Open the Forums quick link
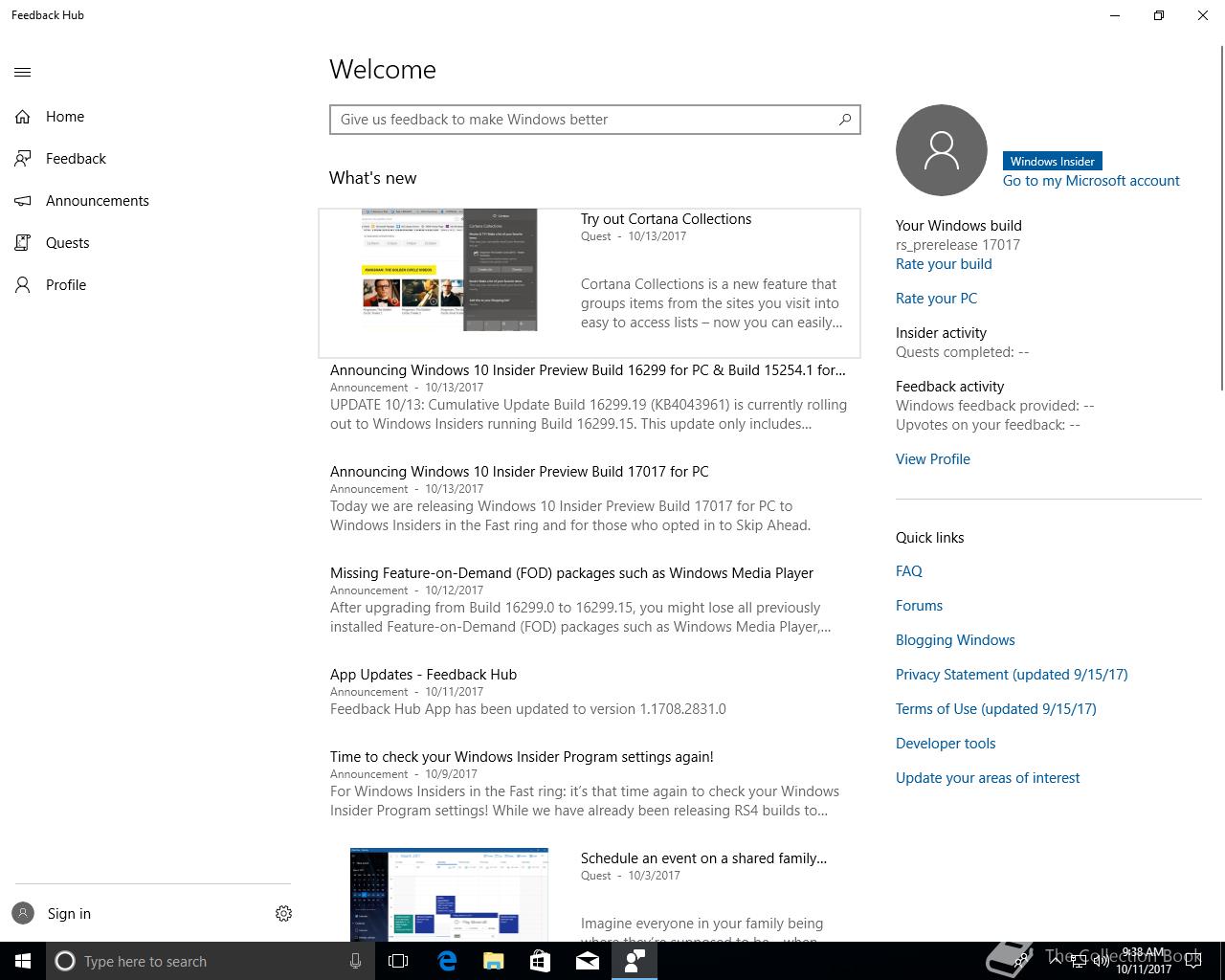Viewport: 1225px width, 980px height. 919,606
